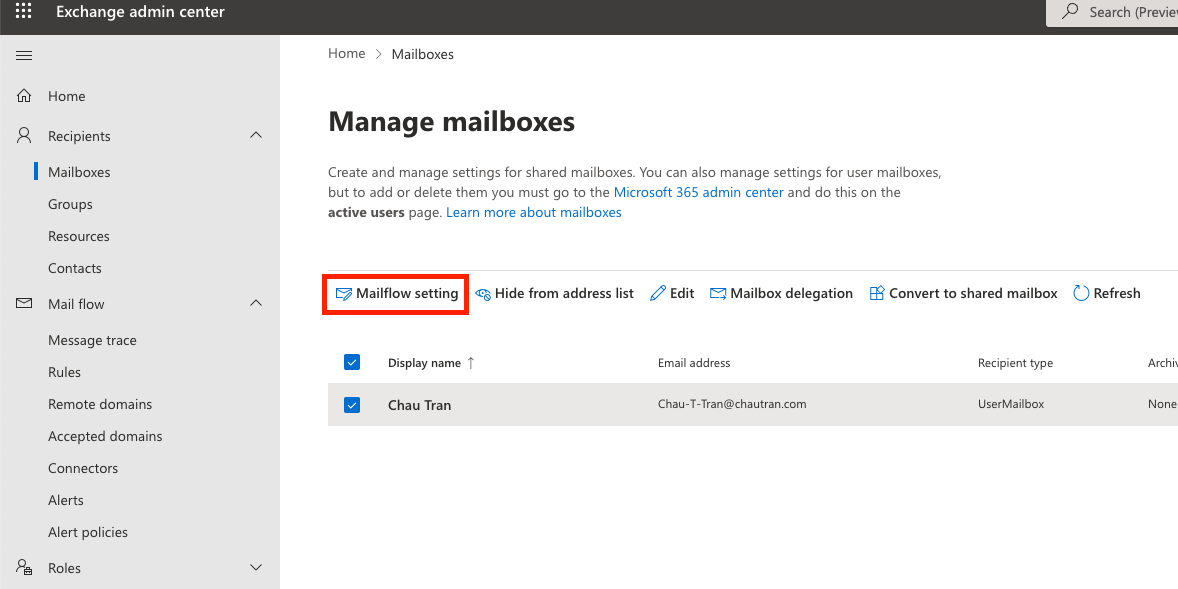The image size is (1178, 589).
Task: Click the Email address column header
Action: coord(693,363)
